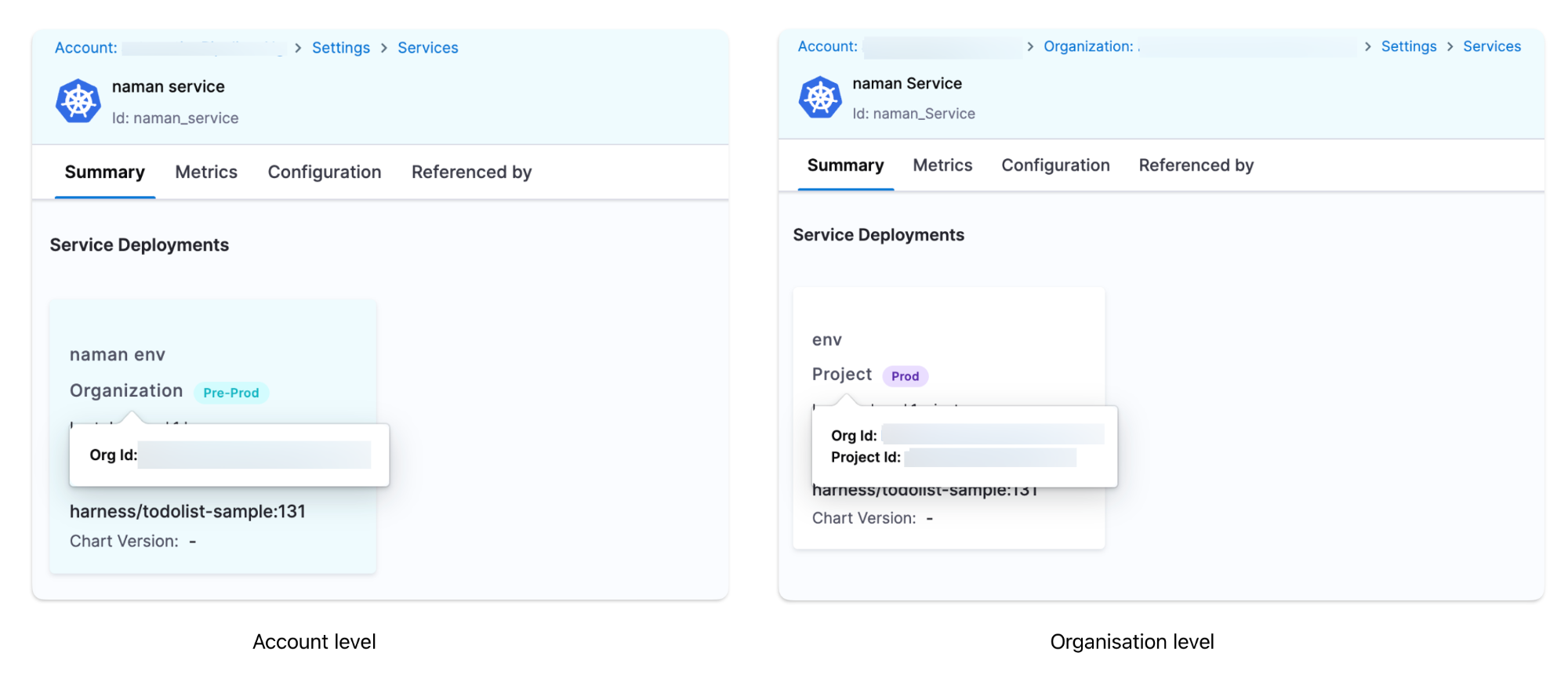This screenshot has height=678, width=1568.
Task: Click Services breadcrumb in Organisation level panel
Action: tap(1491, 46)
